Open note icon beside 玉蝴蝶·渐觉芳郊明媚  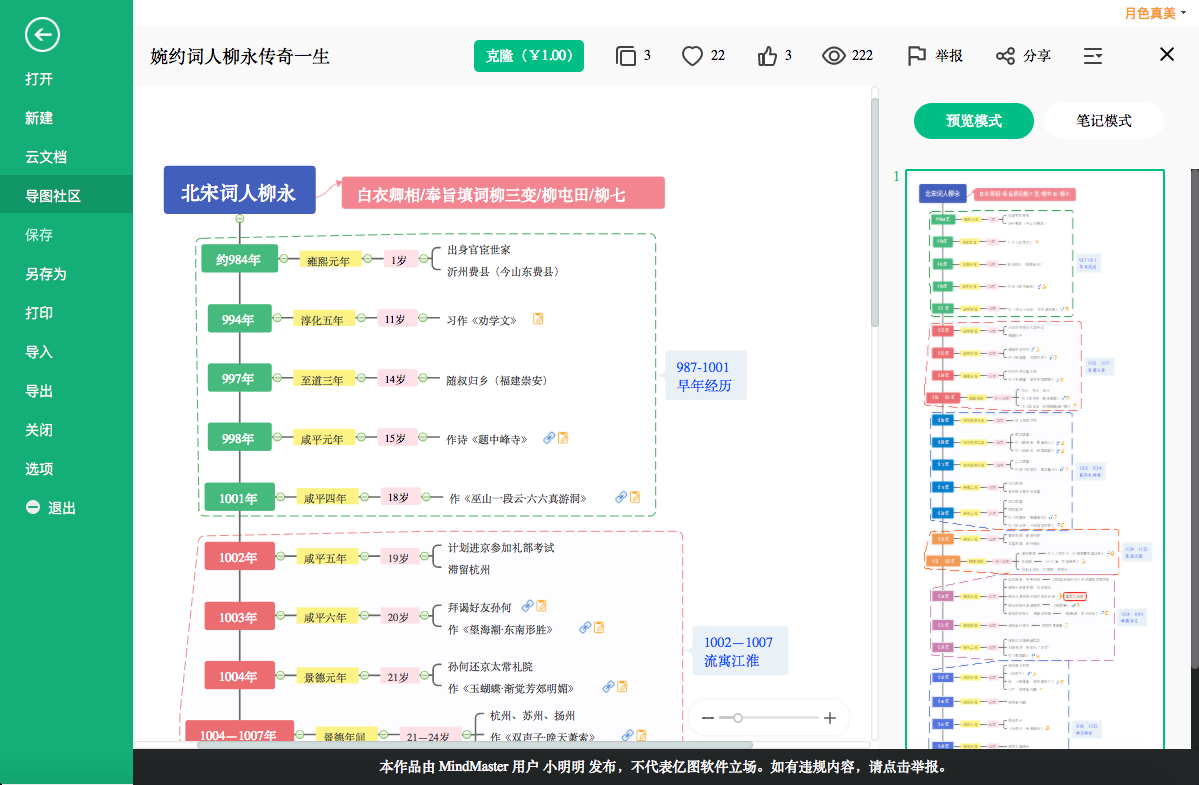pos(622,686)
